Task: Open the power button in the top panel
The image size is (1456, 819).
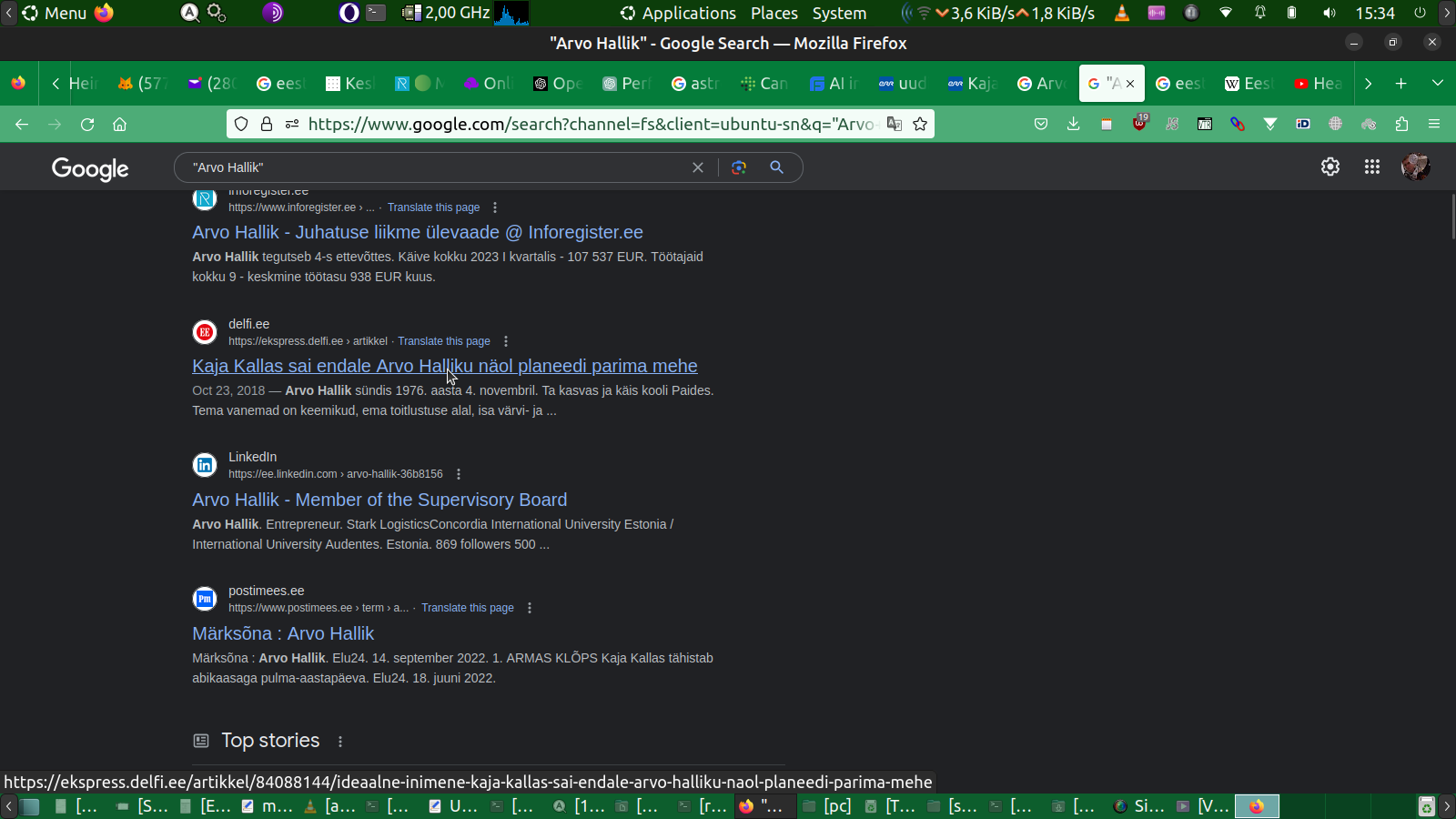Action: point(1420,13)
